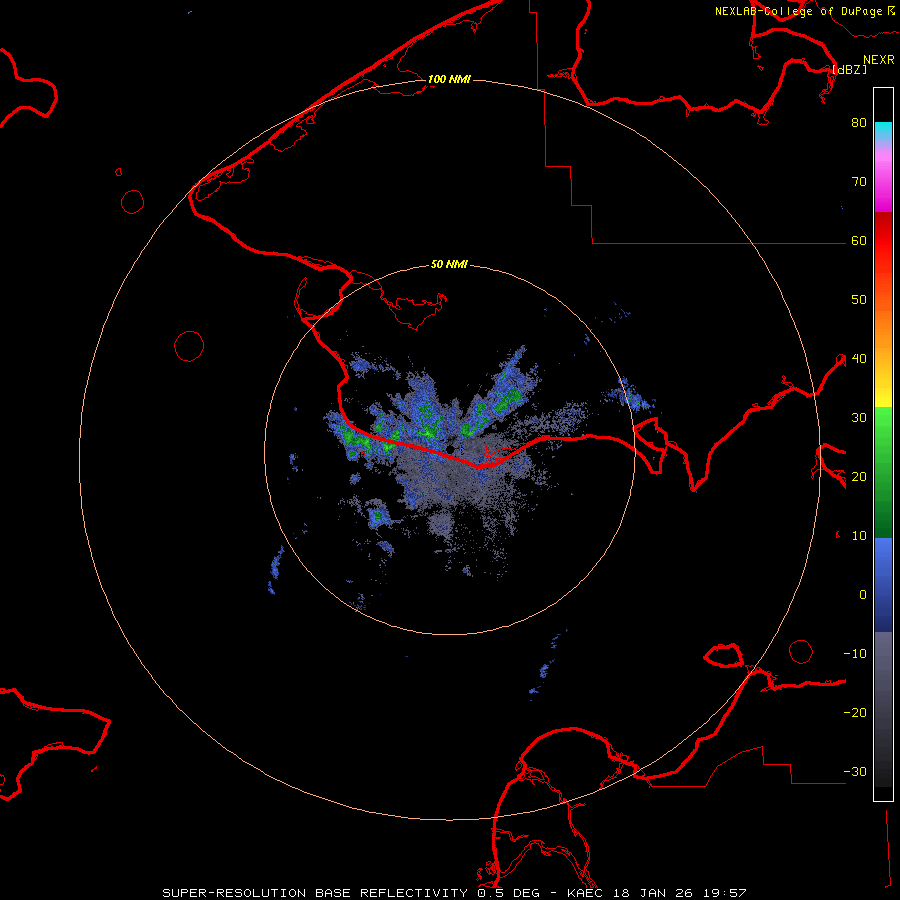The width and height of the screenshot is (900, 900).
Task: Select the 70 value on the dBZ scale
Action: point(859,181)
